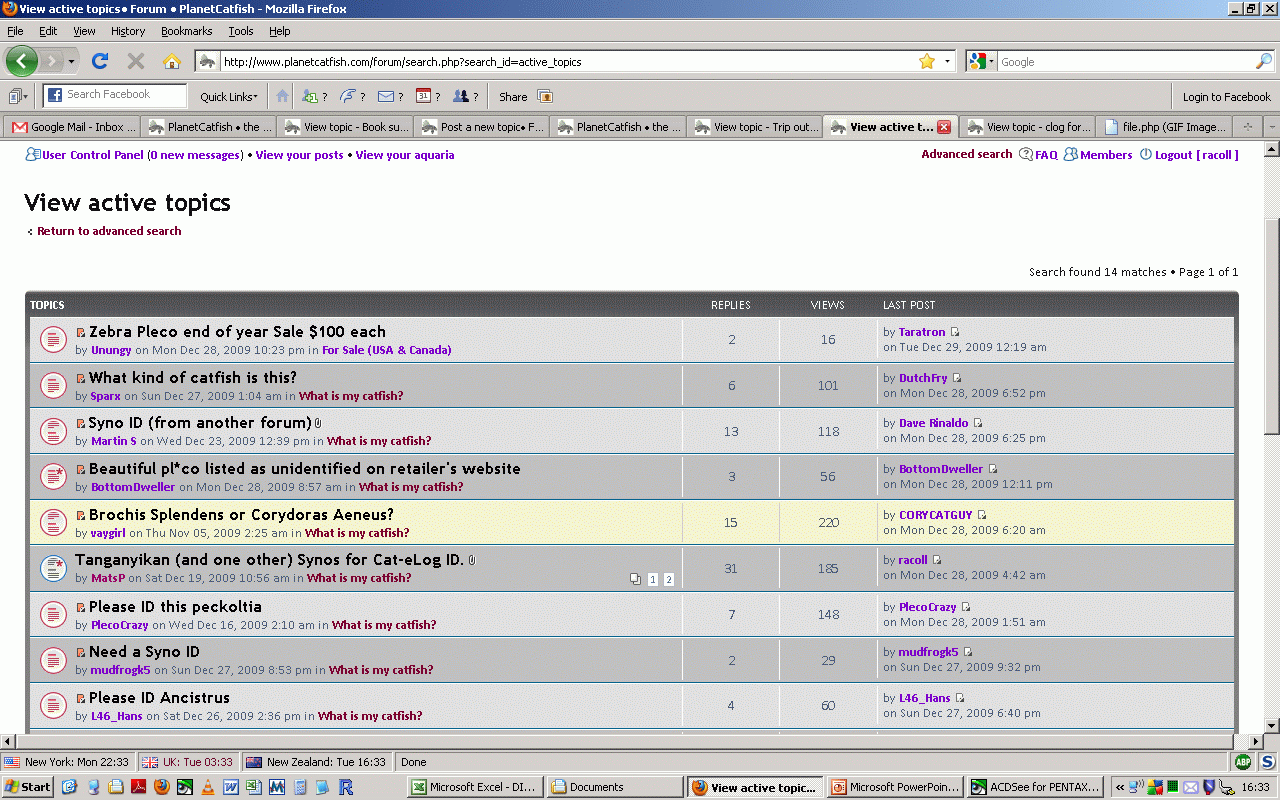This screenshot has width=1280, height=800.
Task: Click the Facebook photo upload icon
Action: tap(545, 96)
